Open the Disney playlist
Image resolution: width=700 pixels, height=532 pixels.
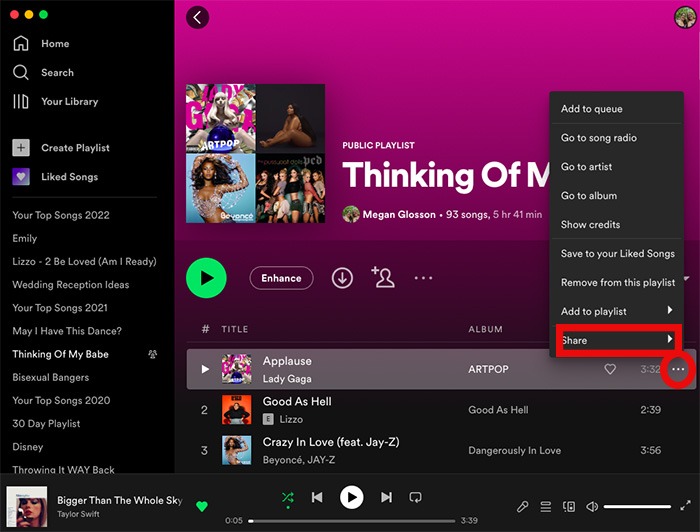28,447
